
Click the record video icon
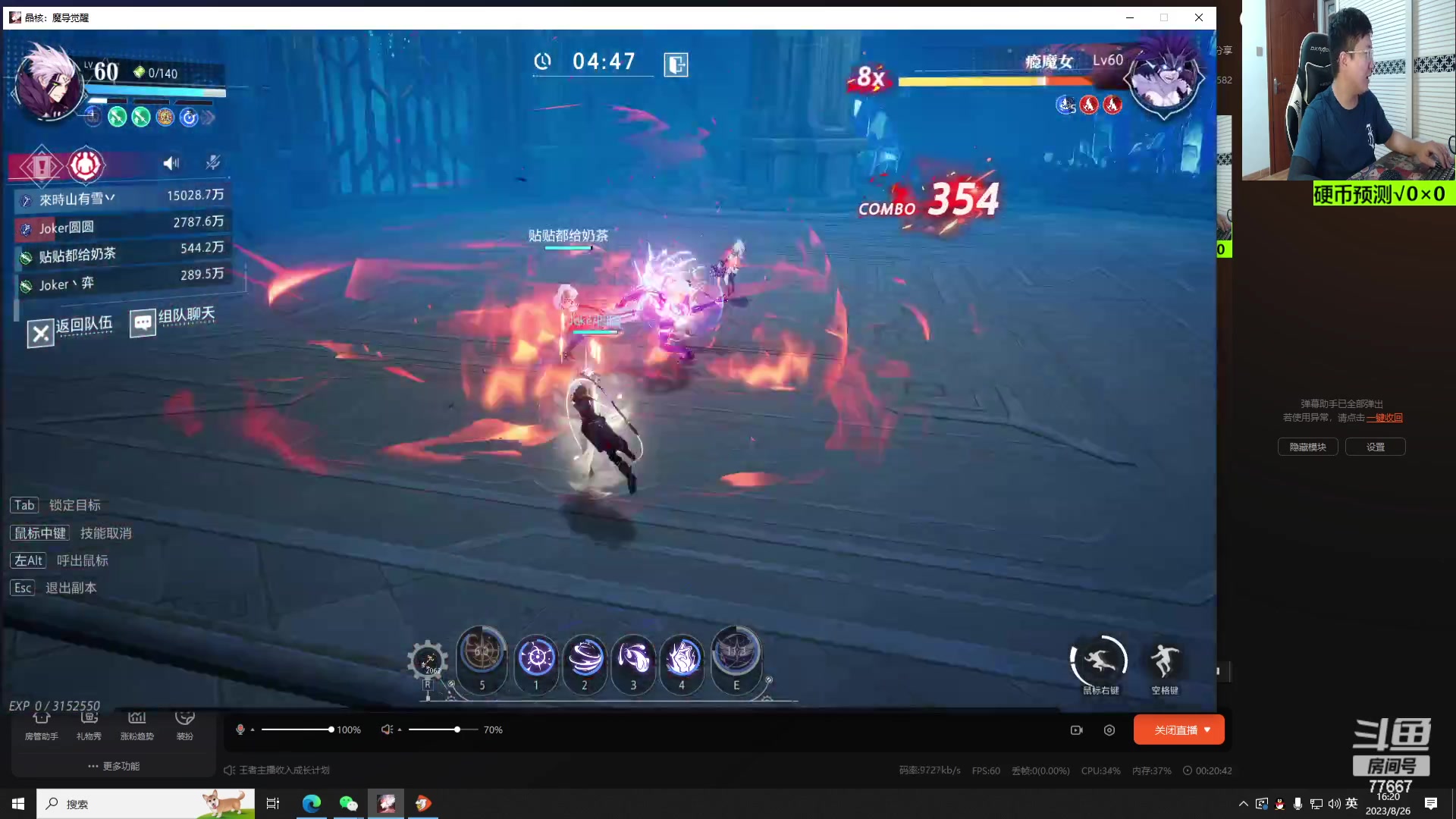click(1076, 730)
